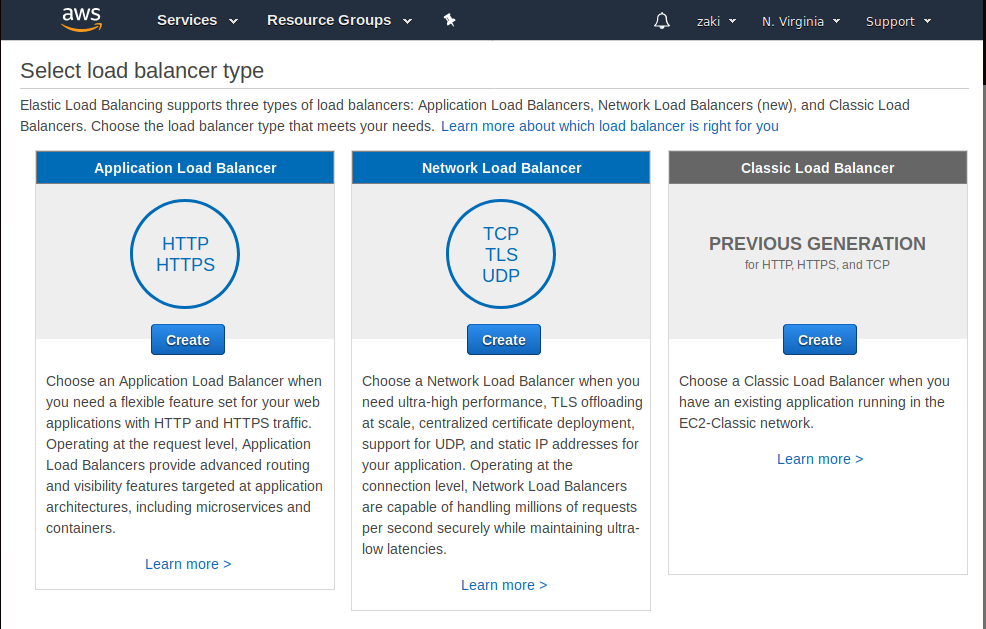Open Learn more under Network Load Balancer
Image resolution: width=986 pixels, height=629 pixels.
(x=504, y=585)
